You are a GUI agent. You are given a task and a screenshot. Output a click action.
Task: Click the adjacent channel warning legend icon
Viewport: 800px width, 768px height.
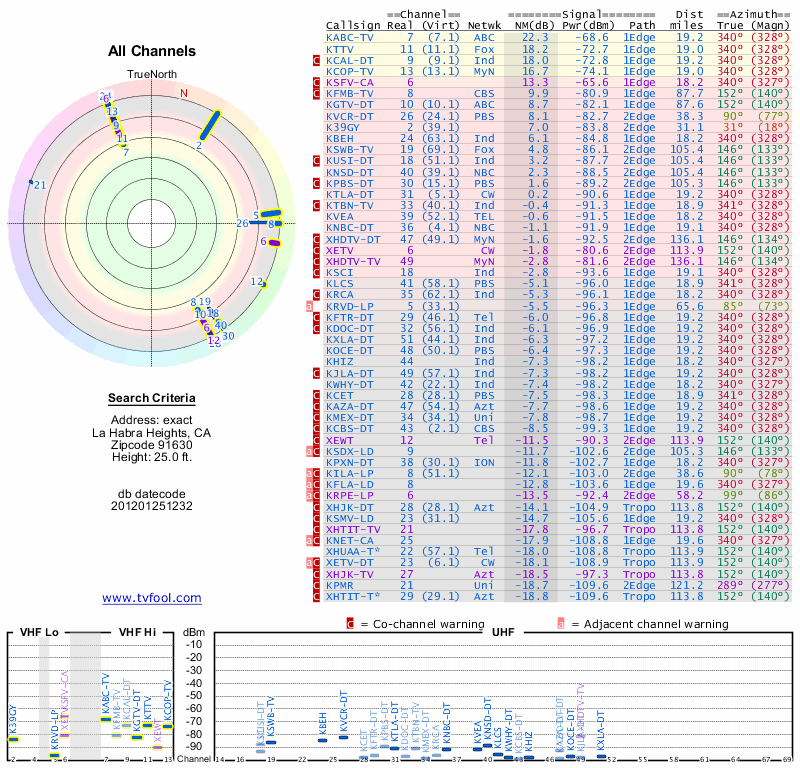pos(561,624)
